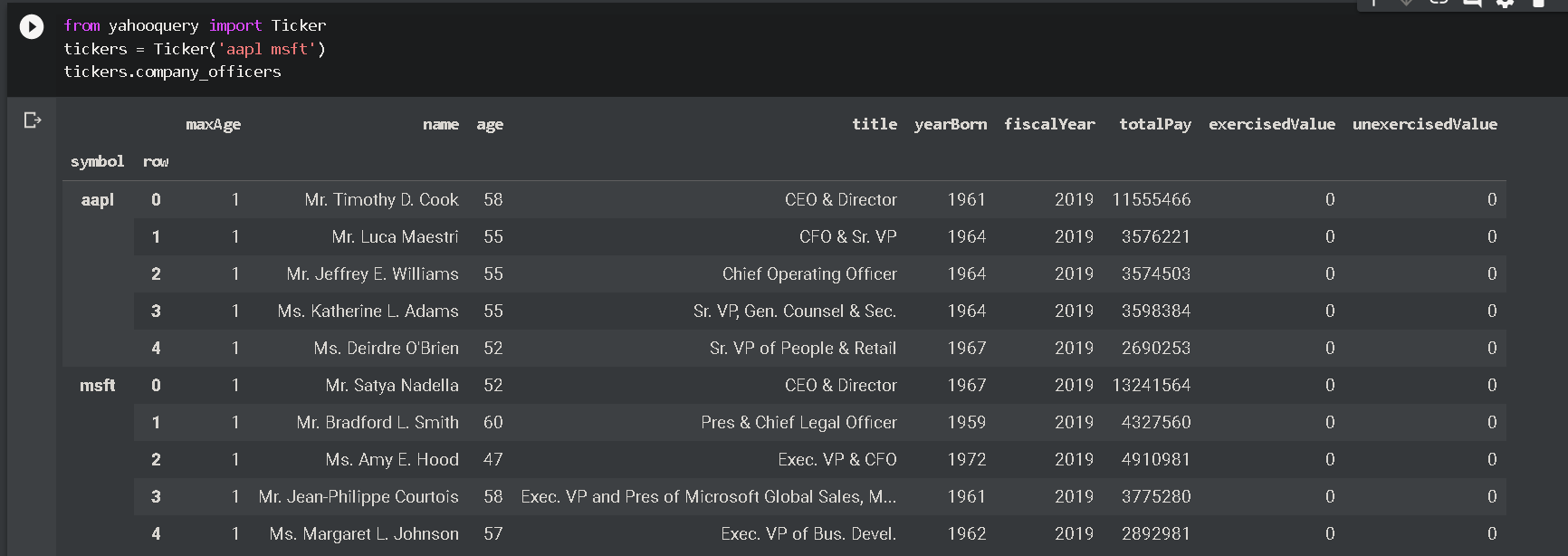Click the msft symbol index
The width and height of the screenshot is (1568, 556).
point(98,386)
